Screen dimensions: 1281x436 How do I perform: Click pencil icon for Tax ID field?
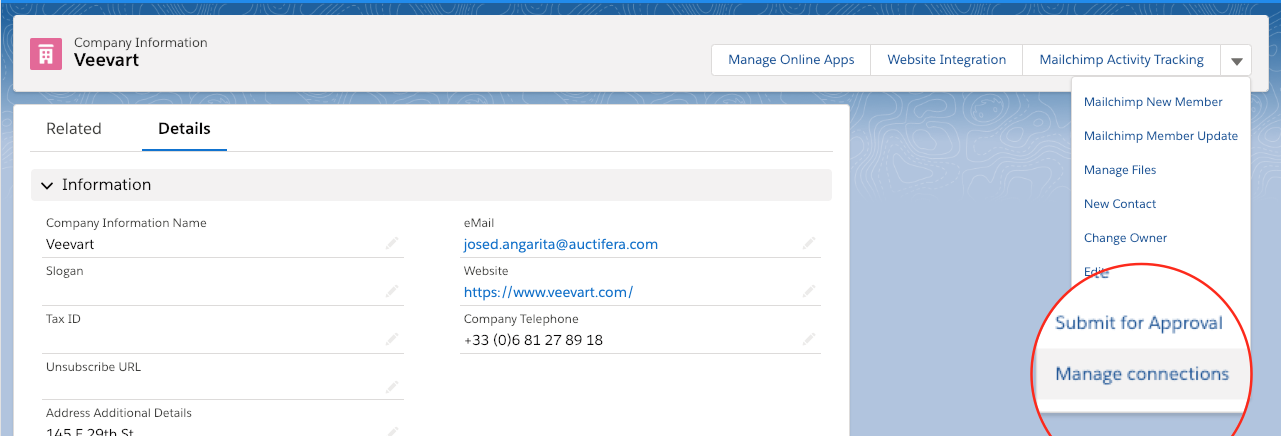coord(392,339)
